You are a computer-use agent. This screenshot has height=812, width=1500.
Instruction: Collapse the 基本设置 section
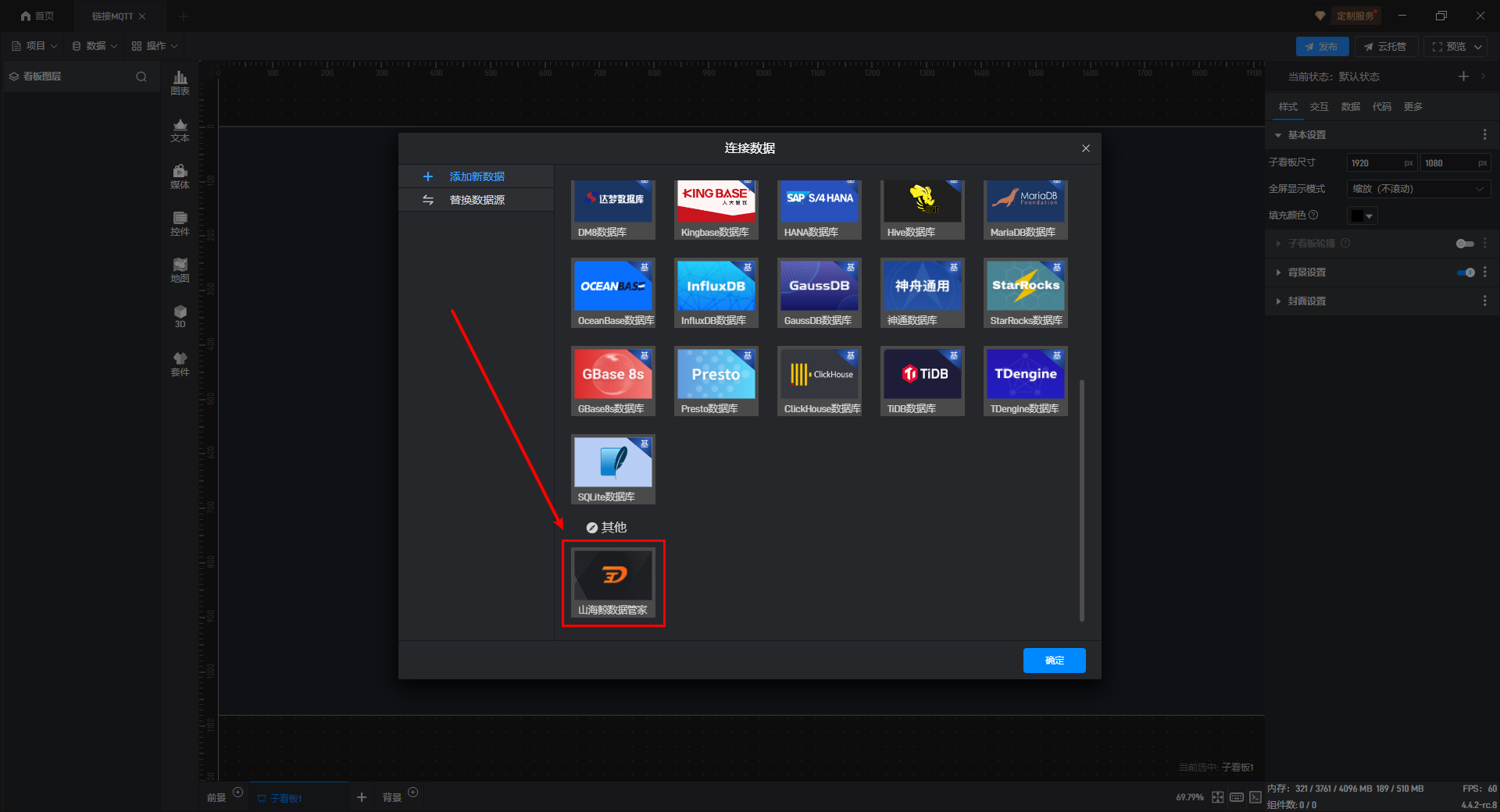1278,135
